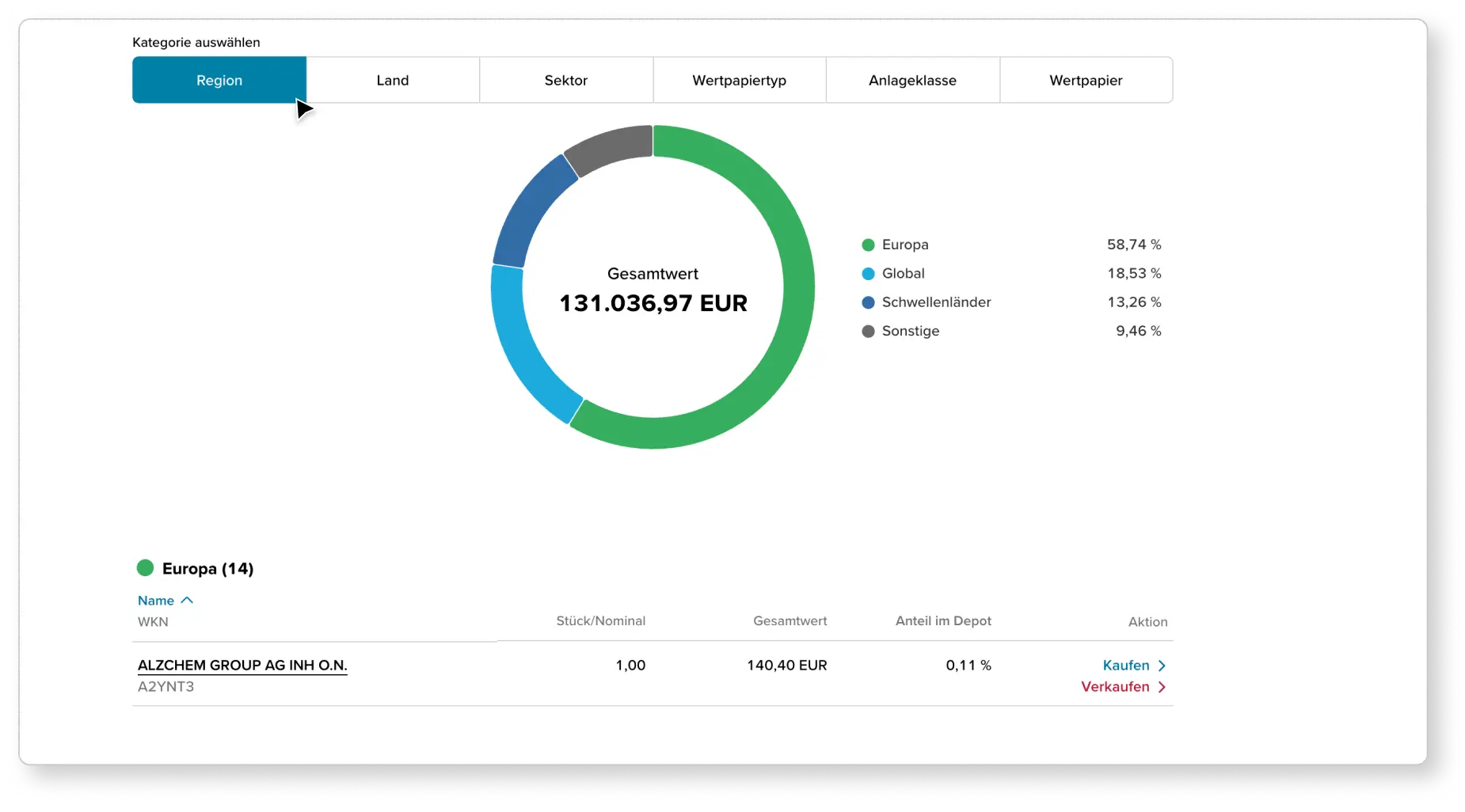The height and width of the screenshot is (812, 1465).
Task: Click the Verkaufen link for ALZCHEM
Action: point(1115,687)
